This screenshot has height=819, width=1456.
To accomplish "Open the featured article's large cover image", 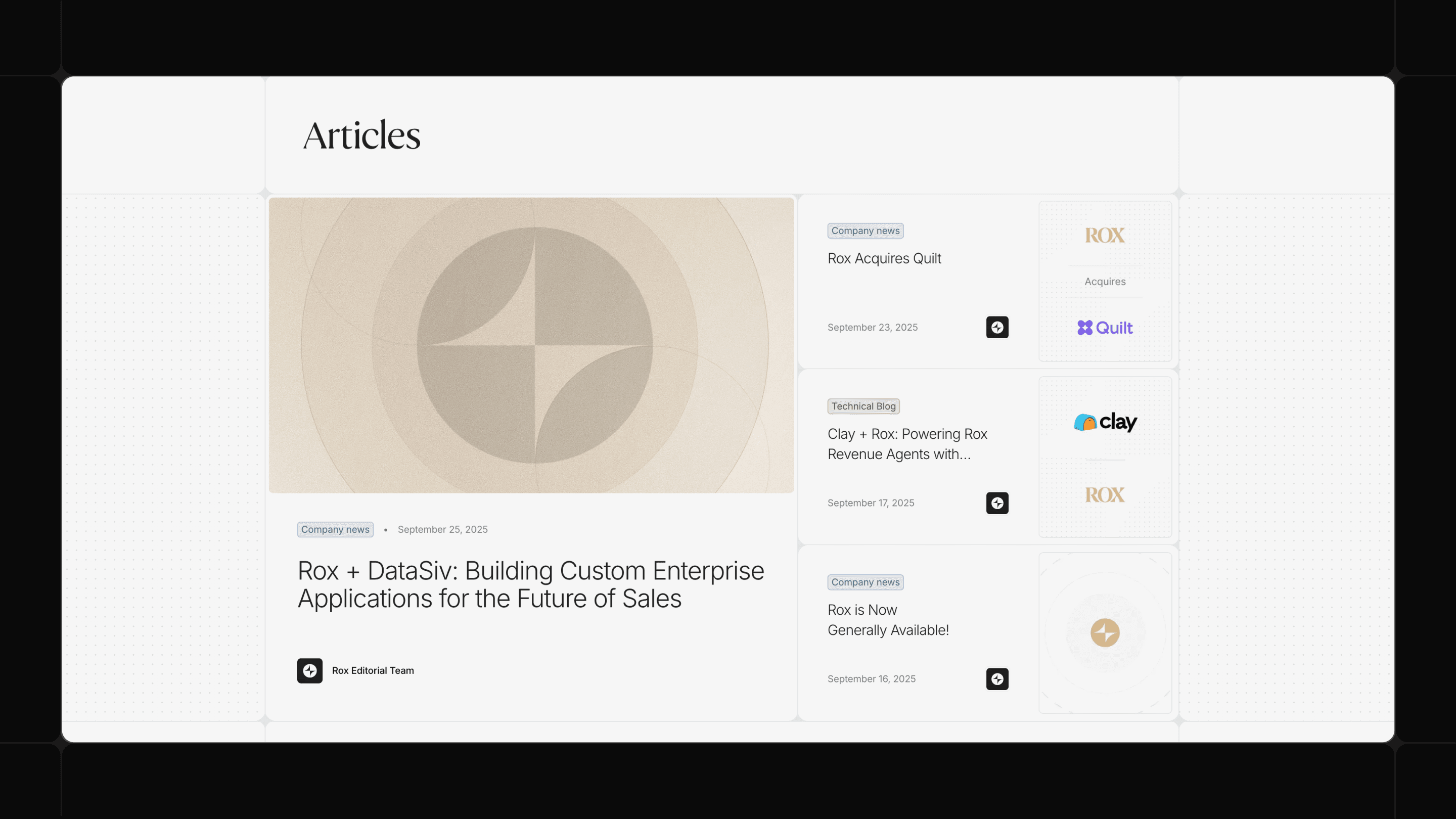I will 531,345.
